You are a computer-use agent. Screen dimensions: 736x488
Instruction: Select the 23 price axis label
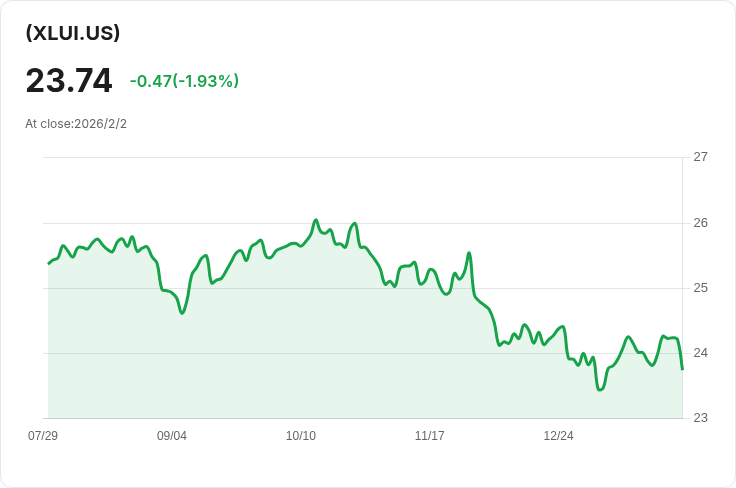(700, 418)
